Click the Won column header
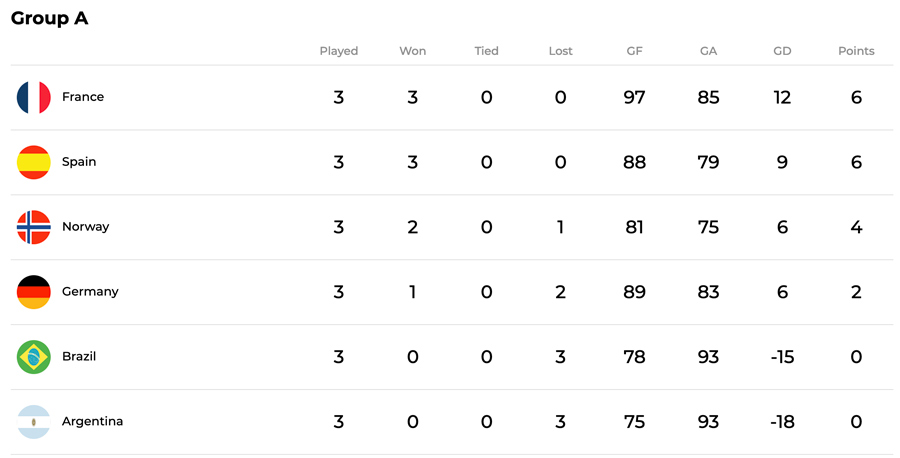 tap(413, 51)
